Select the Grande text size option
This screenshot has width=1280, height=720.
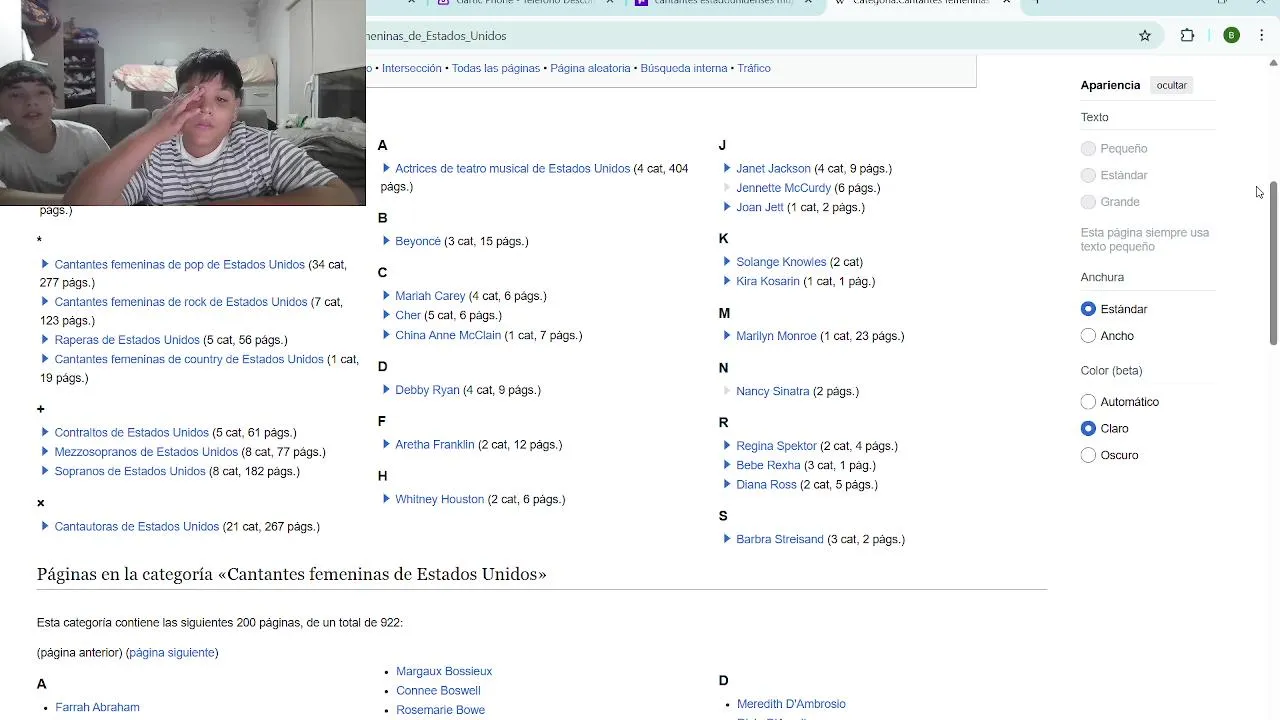point(1088,202)
